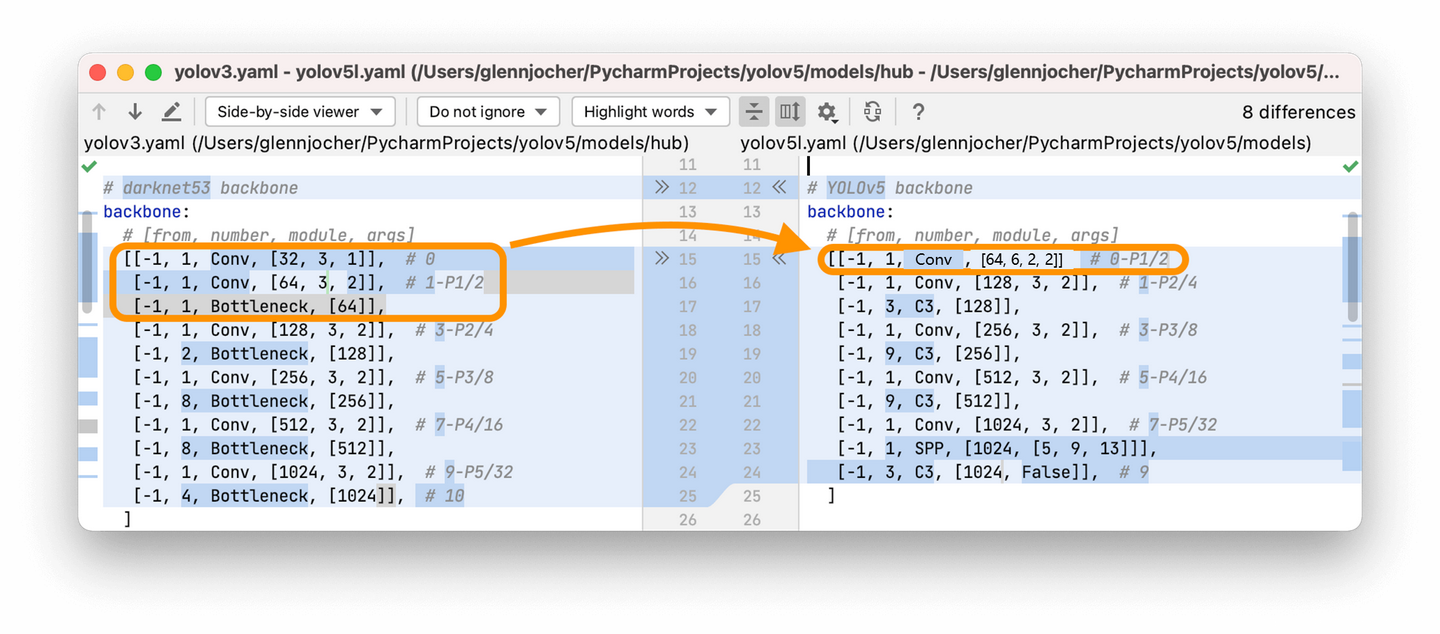The height and width of the screenshot is (634, 1440).
Task: Select the edit pencil icon
Action: pyautogui.click(x=171, y=111)
